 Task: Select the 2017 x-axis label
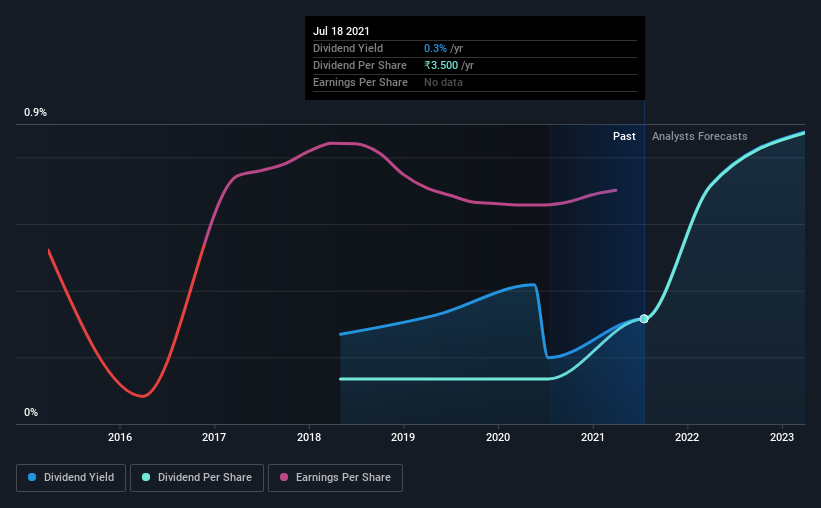(x=214, y=437)
